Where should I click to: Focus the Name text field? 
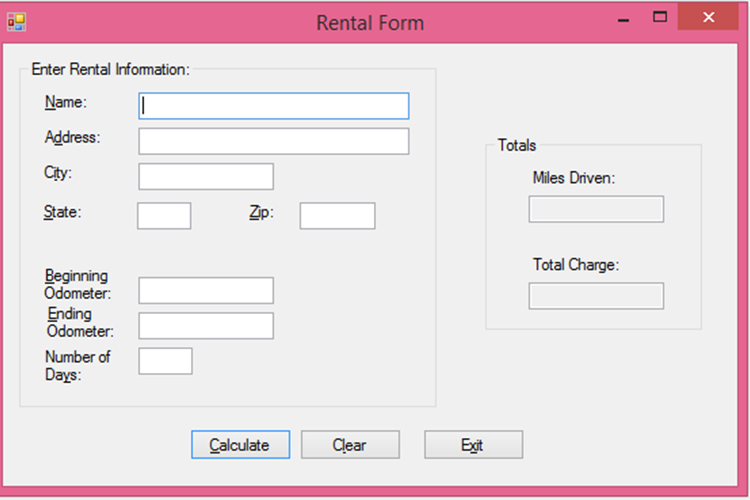point(274,106)
